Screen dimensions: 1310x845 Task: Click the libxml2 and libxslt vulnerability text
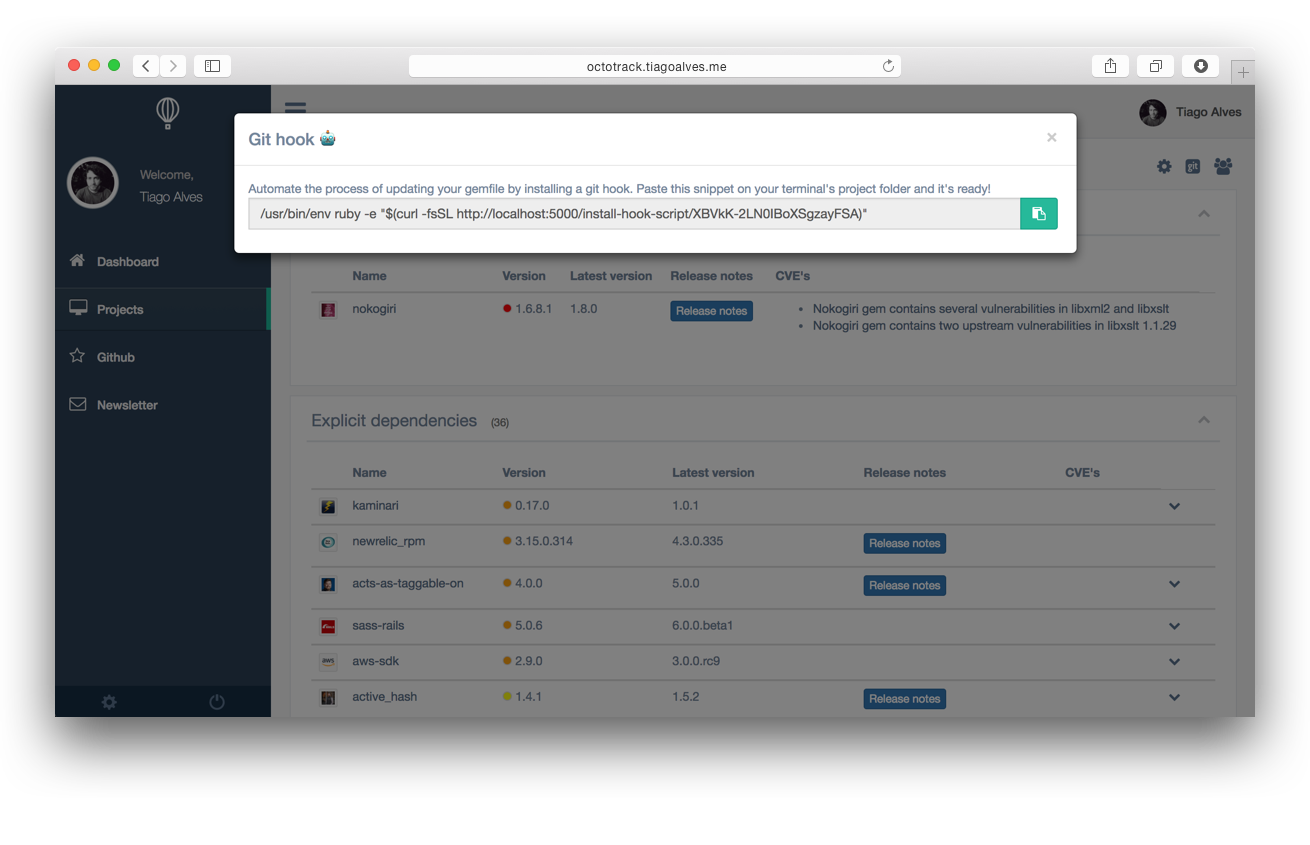pyautogui.click(x=991, y=309)
